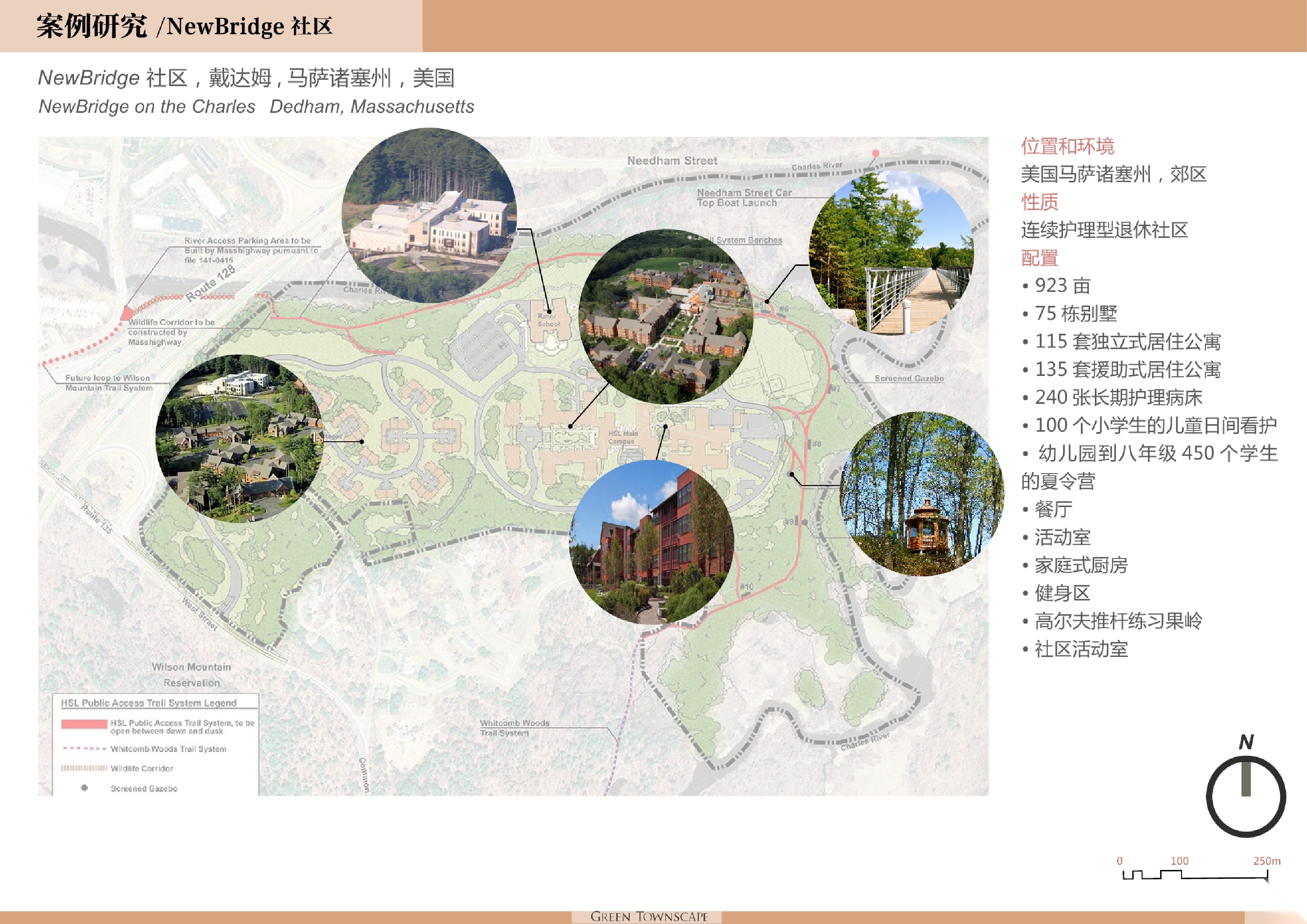Screen dimensions: 1307x924
Task: Click the bullet '100 个小学生的儿童日间看护'
Action: tap(1149, 425)
